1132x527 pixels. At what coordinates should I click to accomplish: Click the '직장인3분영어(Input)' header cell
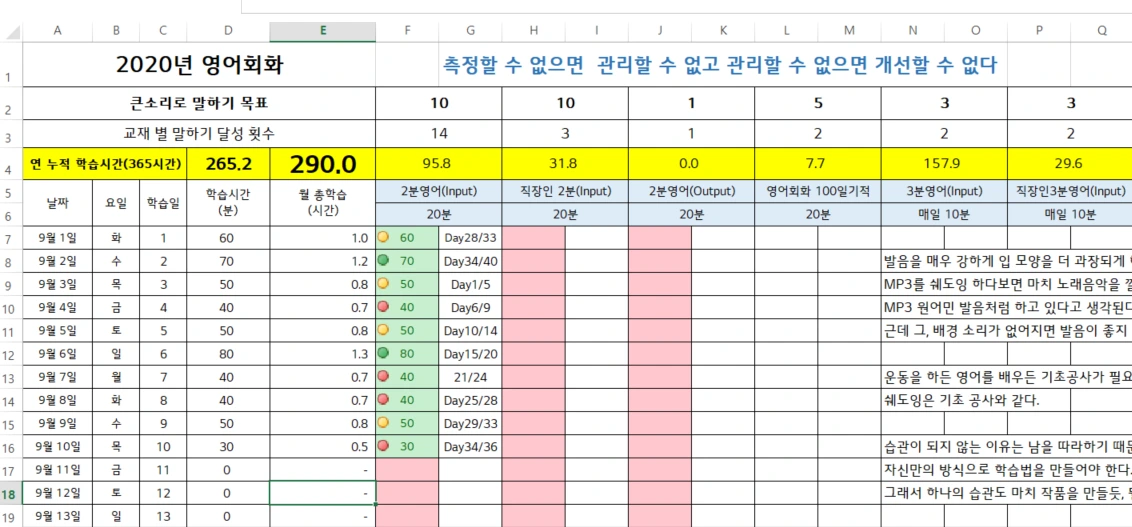pyautogui.click(x=1070, y=191)
